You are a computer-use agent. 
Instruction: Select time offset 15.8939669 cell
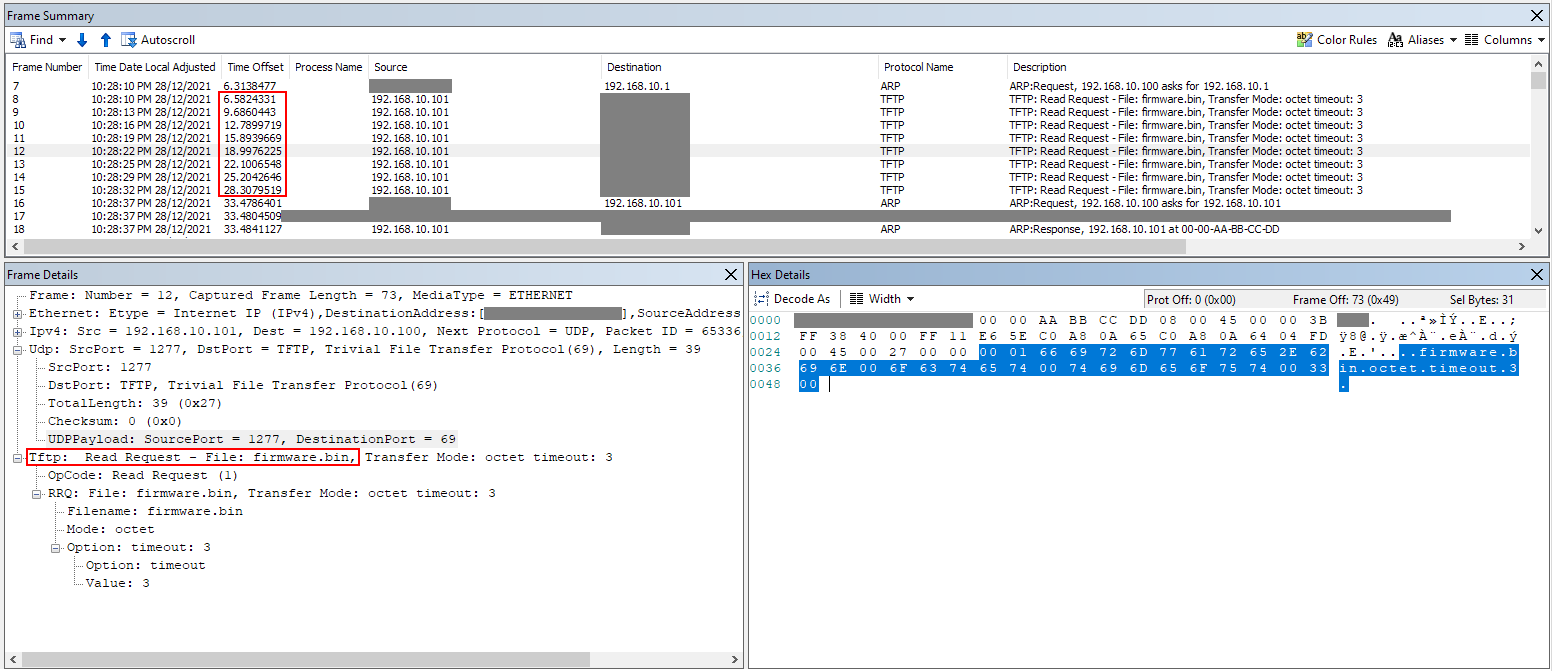pyautogui.click(x=252, y=138)
